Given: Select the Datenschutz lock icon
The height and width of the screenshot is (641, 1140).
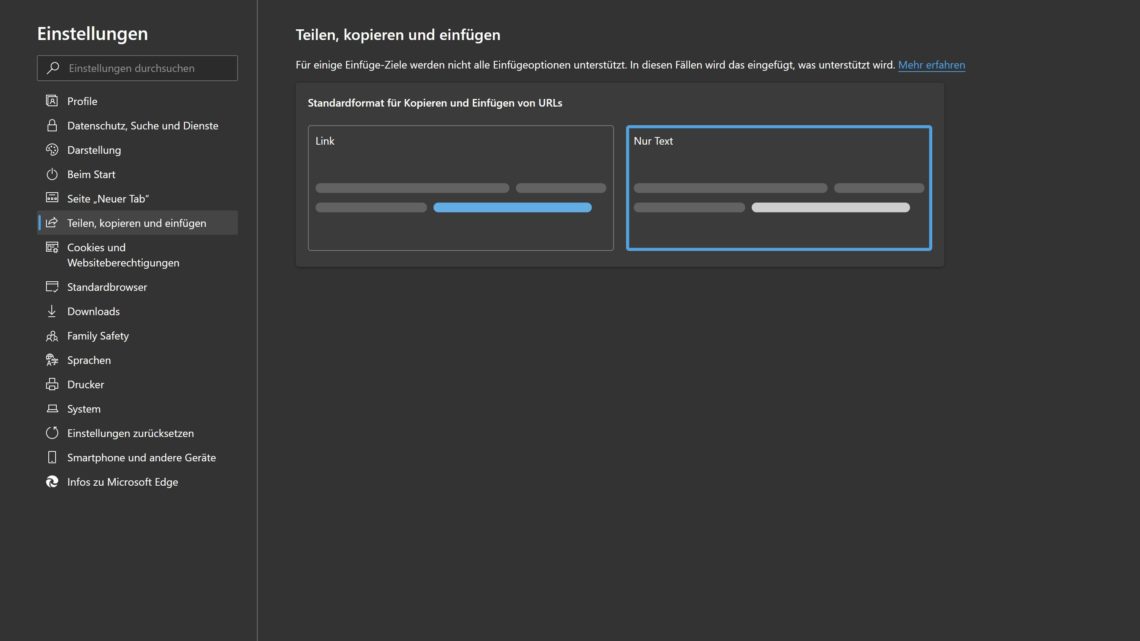Looking at the screenshot, I should 51,125.
